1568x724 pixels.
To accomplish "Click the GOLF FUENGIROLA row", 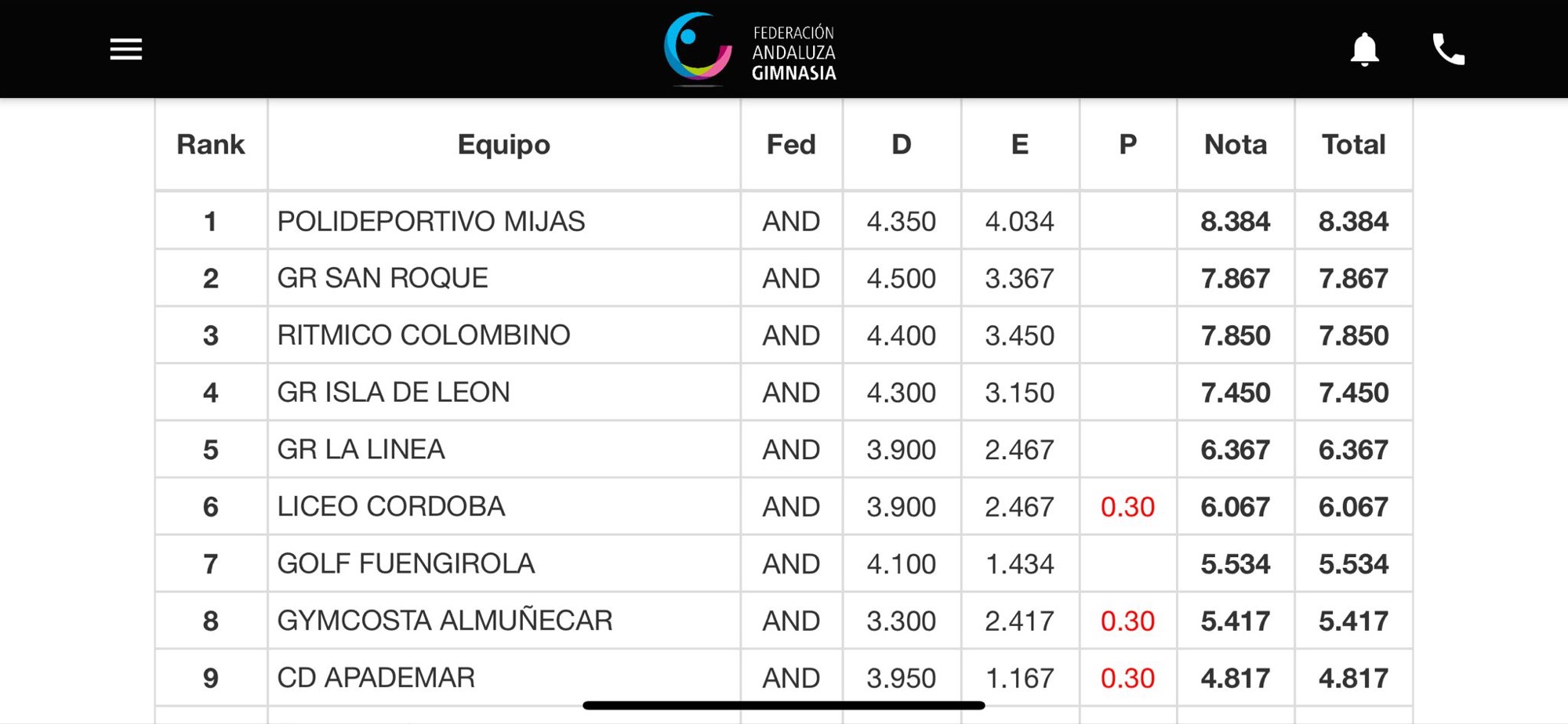I will coord(405,564).
